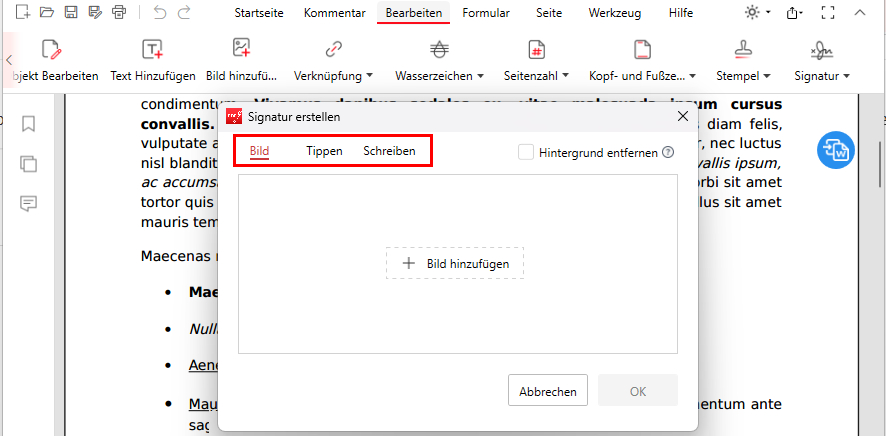Open the page thumbnails sidebar panel
Viewport: 886px width, 436px height.
pyautogui.click(x=28, y=164)
